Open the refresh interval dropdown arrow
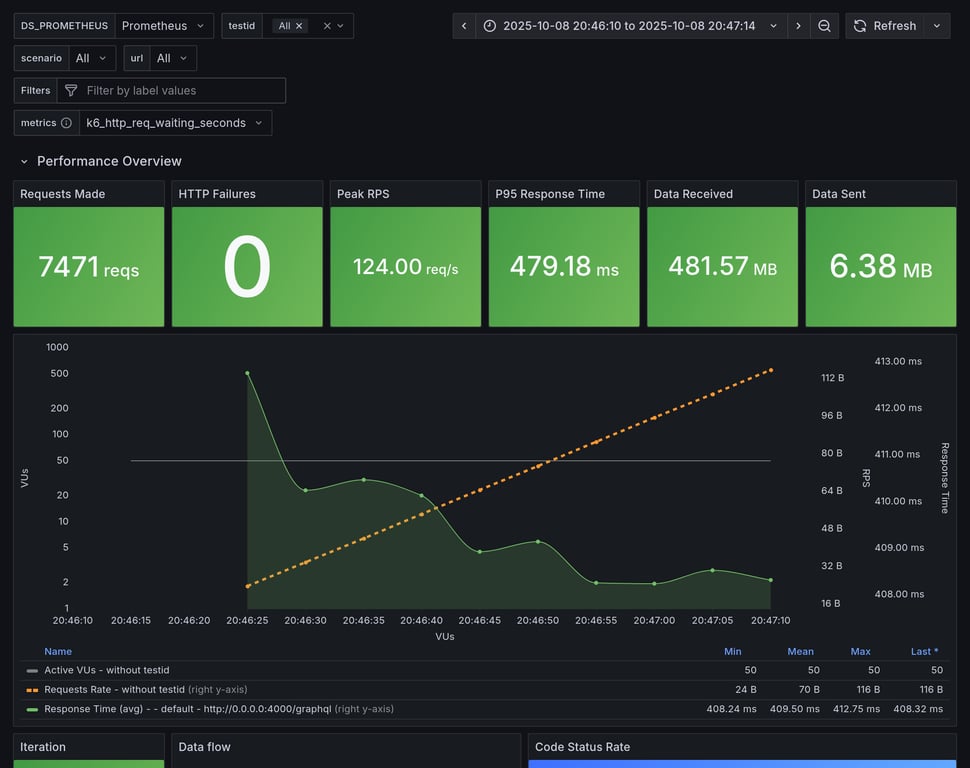 (937, 26)
